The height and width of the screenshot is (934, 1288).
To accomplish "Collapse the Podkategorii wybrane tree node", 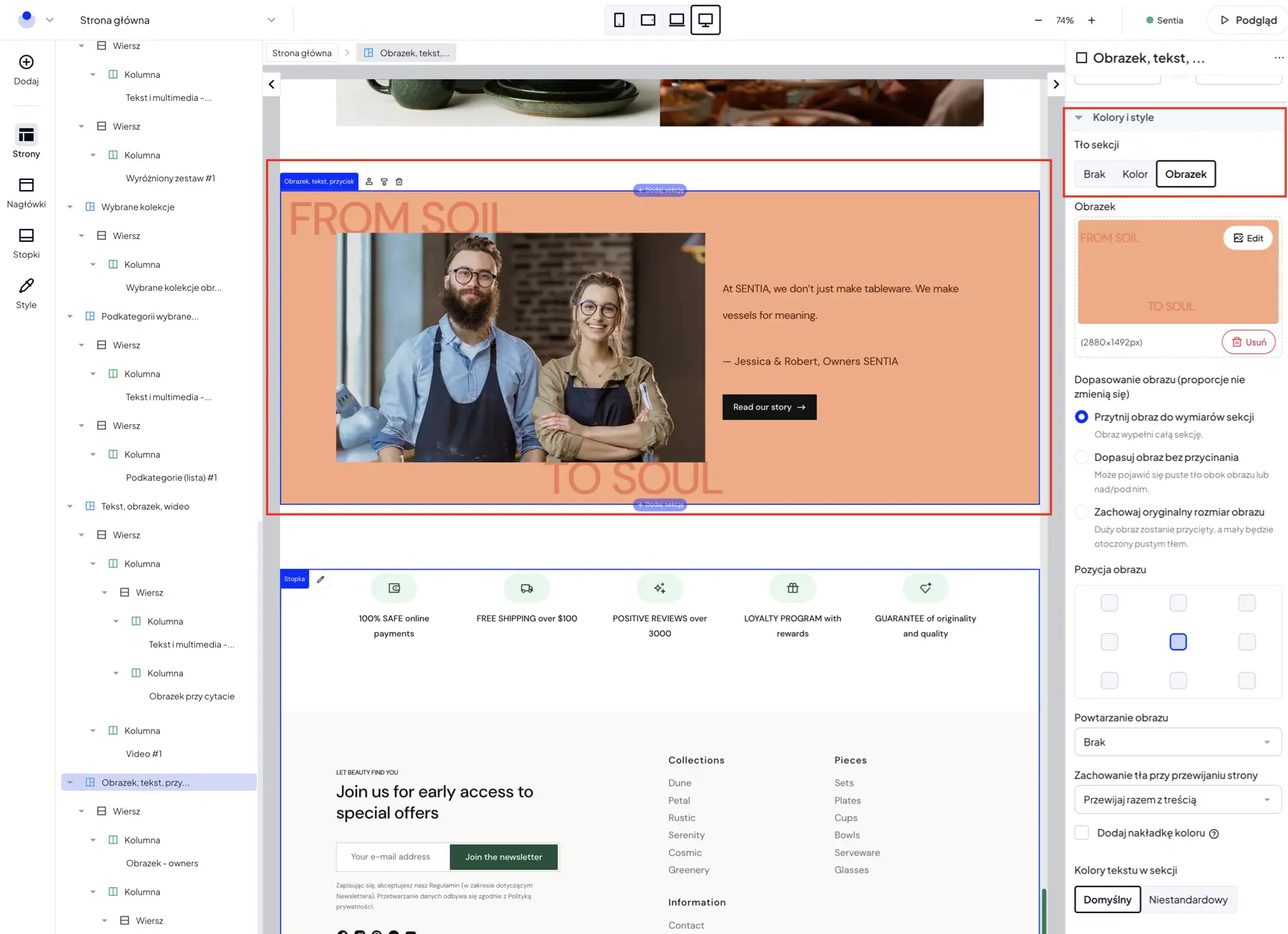I will [70, 317].
